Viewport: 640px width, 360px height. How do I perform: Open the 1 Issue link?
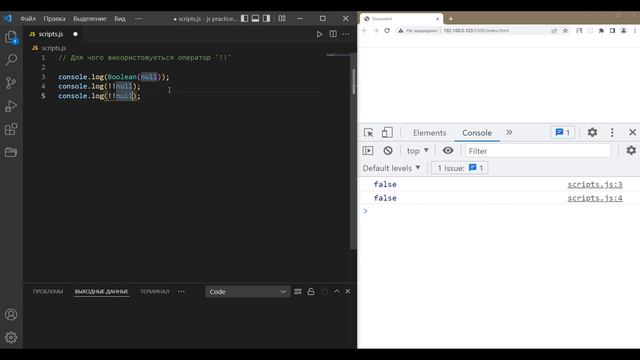click(460, 168)
